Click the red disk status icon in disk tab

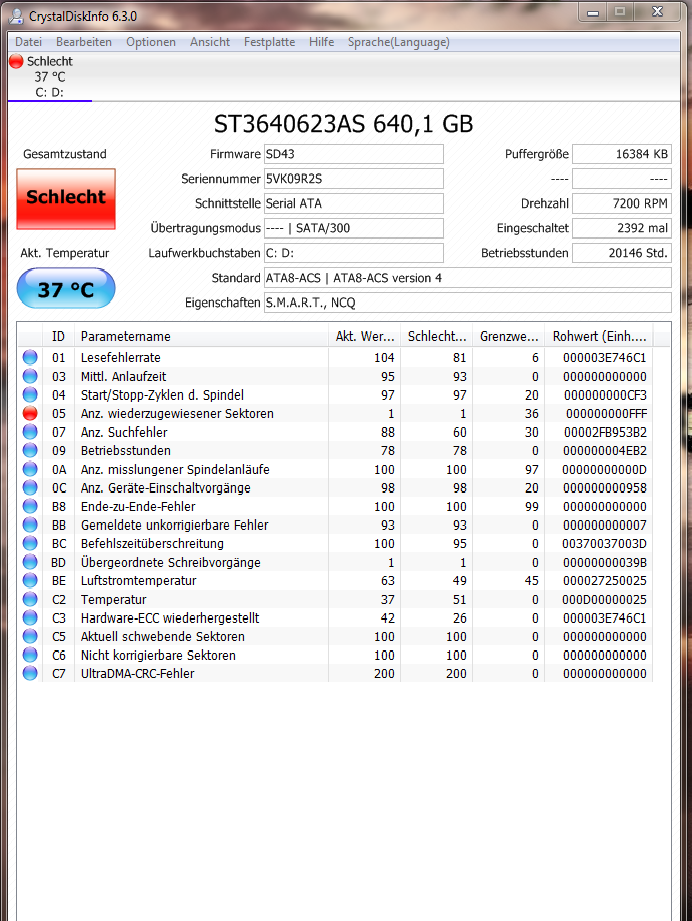click(16, 61)
